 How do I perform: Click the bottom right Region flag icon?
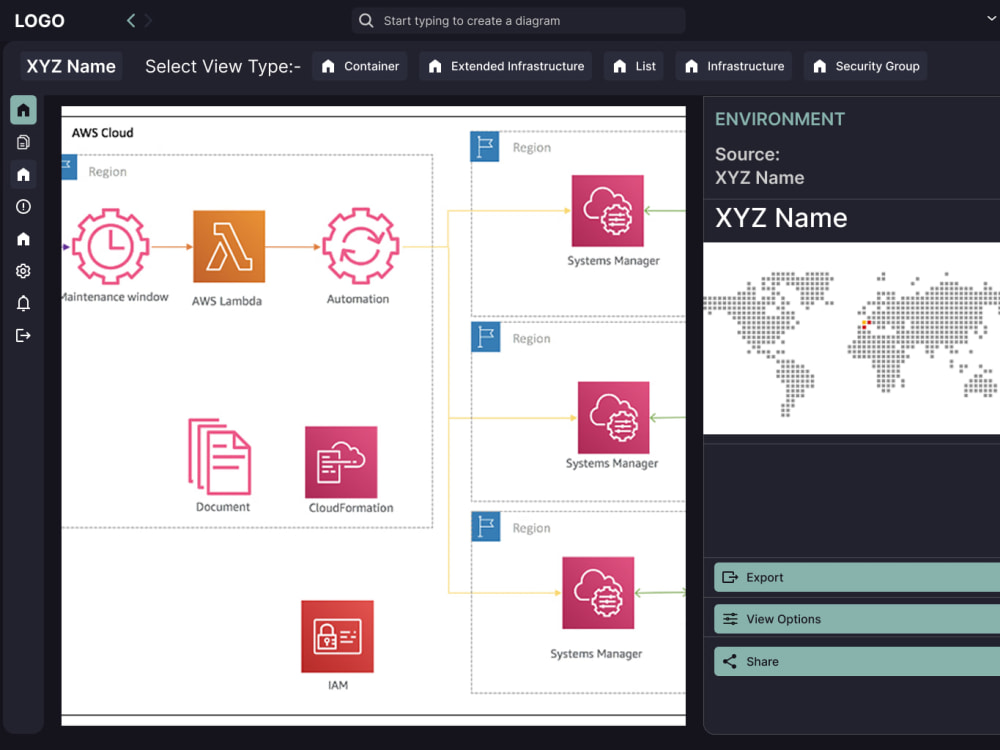click(486, 527)
